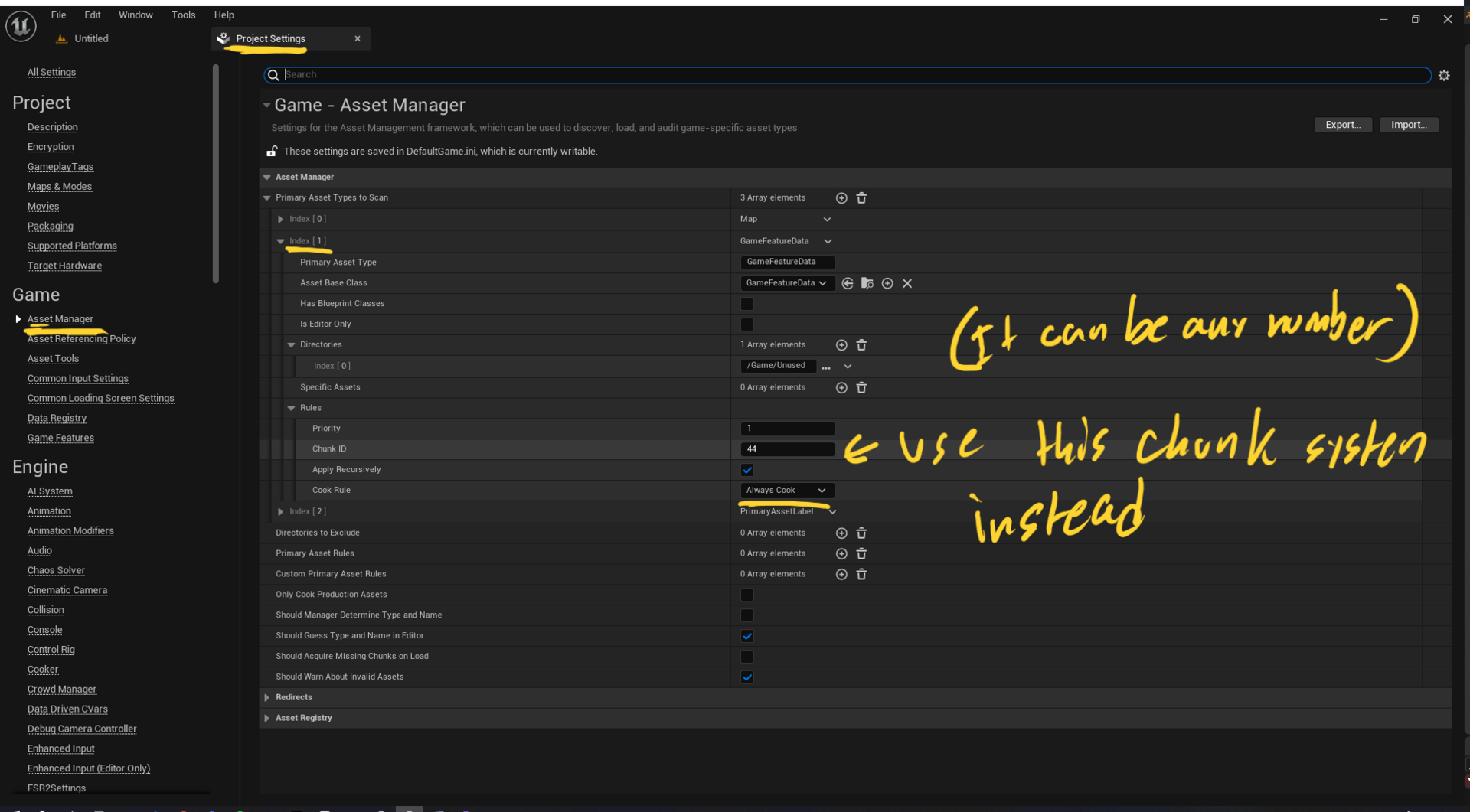Click the settings sidebar scrollbar
The height and width of the screenshot is (812, 1470).
coord(216,174)
